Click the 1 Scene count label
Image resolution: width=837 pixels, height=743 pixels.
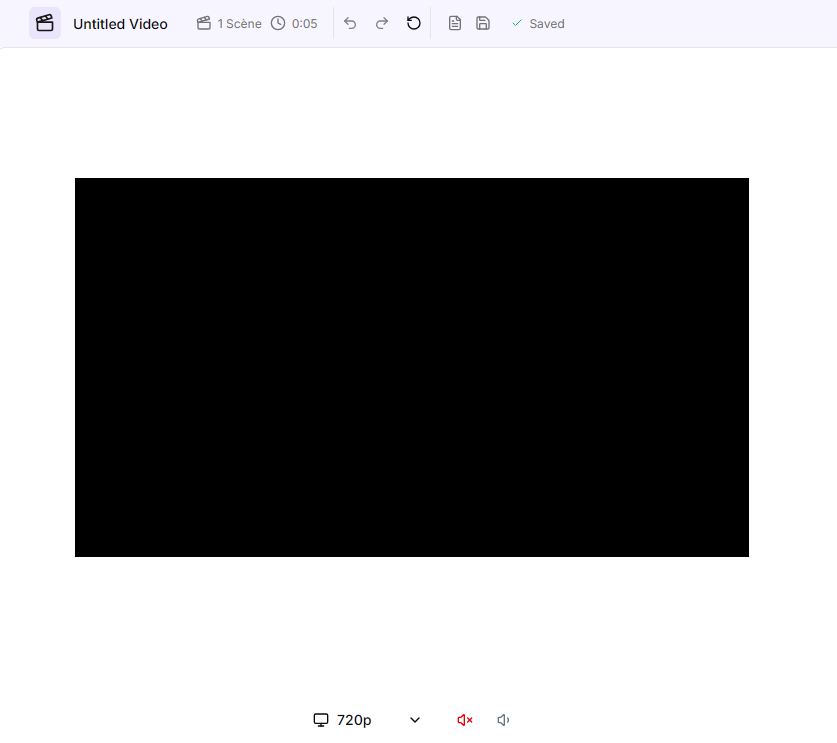(x=239, y=23)
